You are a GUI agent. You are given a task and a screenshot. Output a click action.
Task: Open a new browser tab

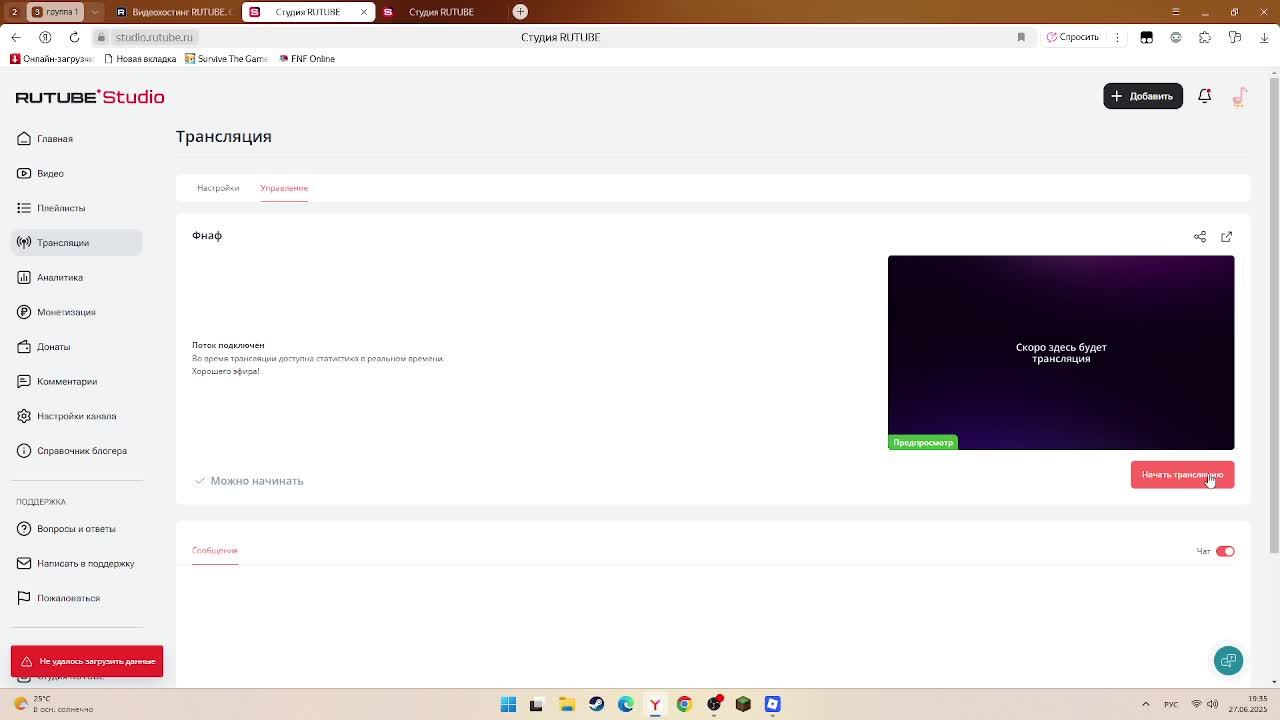(520, 12)
